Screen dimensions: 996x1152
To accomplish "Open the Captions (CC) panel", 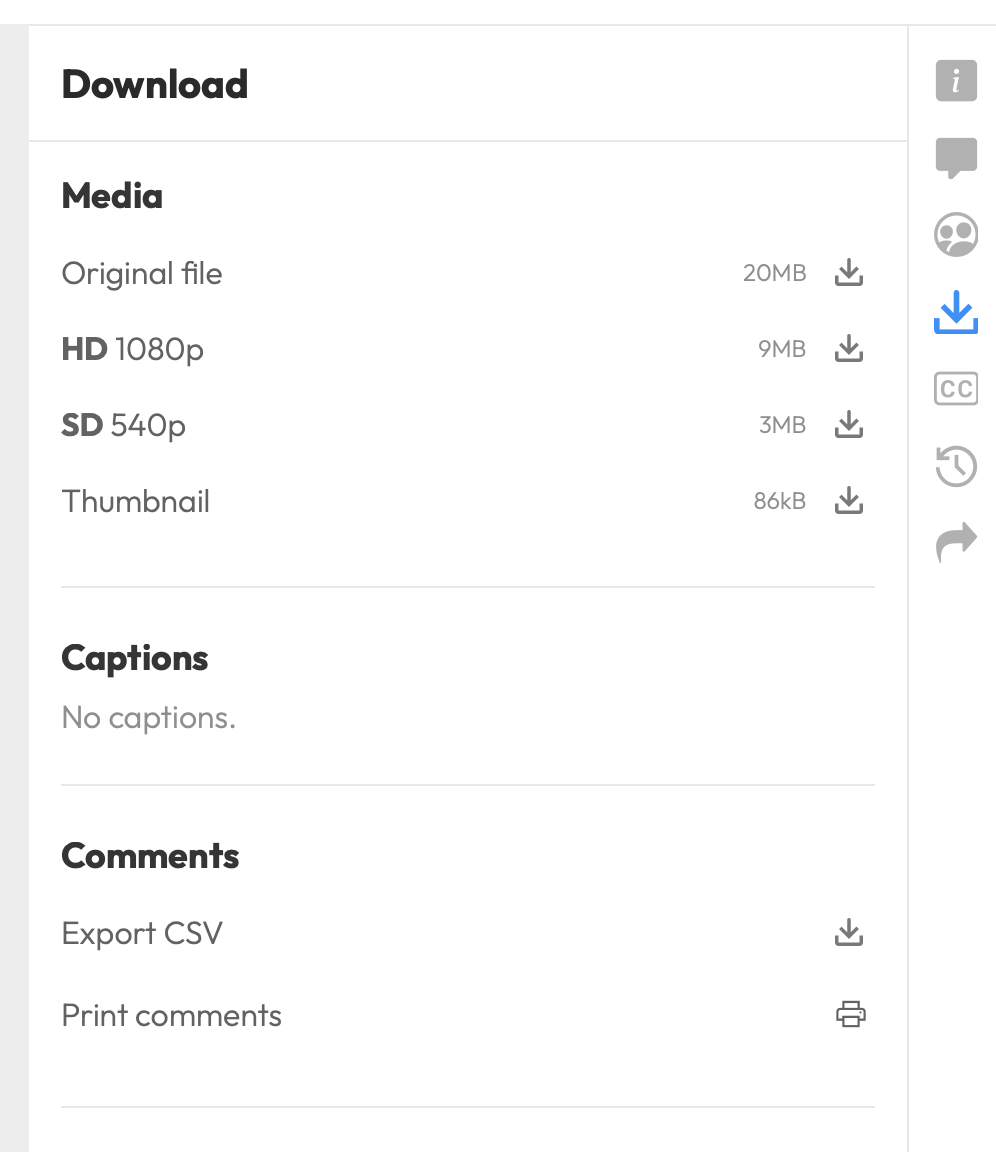I will [x=955, y=389].
